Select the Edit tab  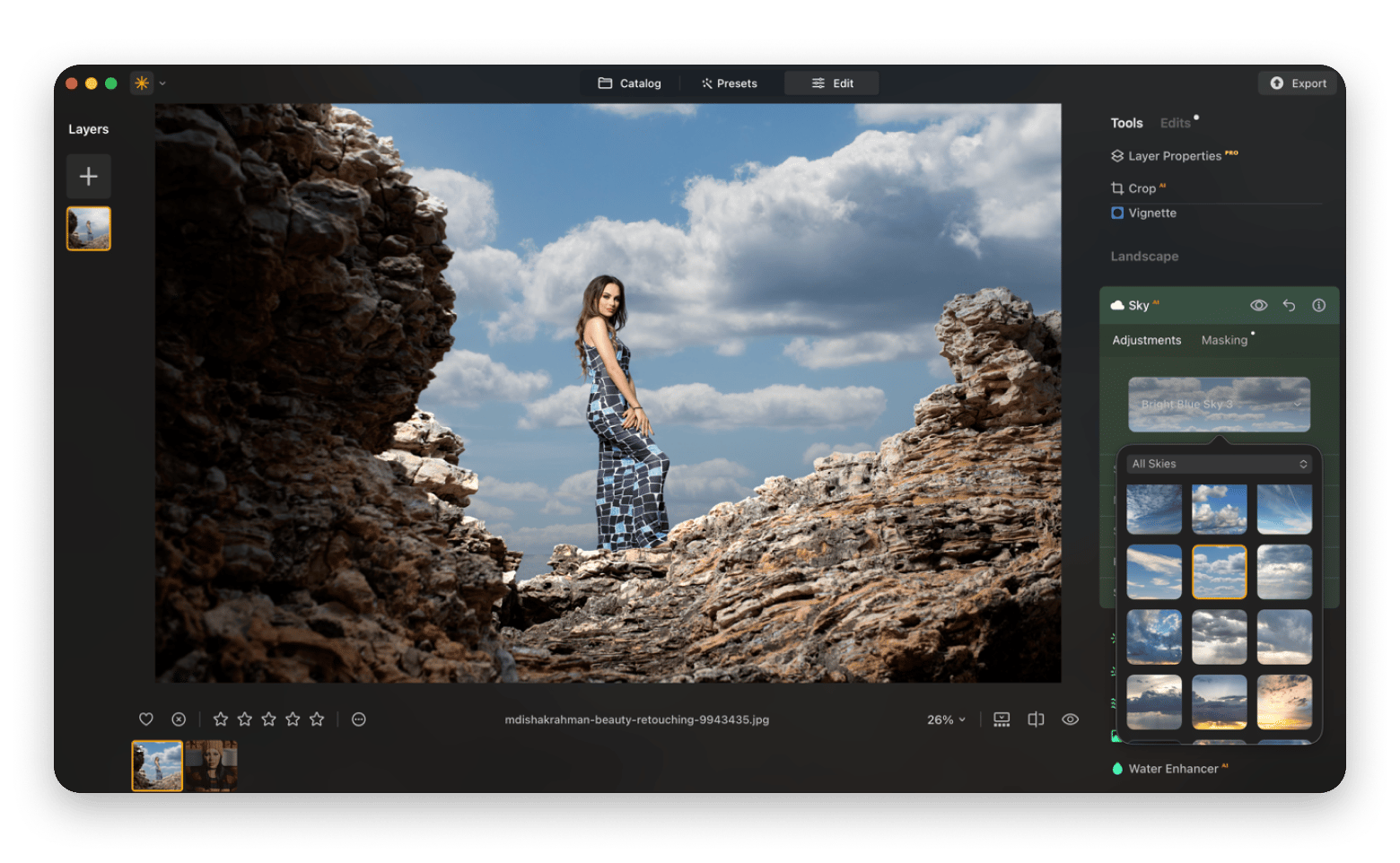tap(832, 83)
